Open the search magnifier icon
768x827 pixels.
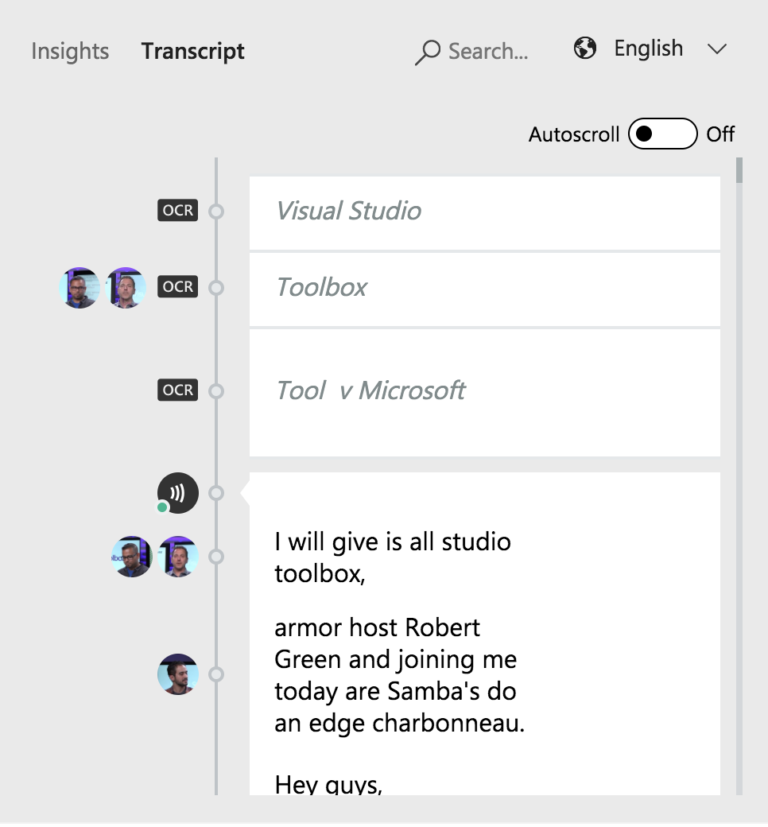coord(428,51)
